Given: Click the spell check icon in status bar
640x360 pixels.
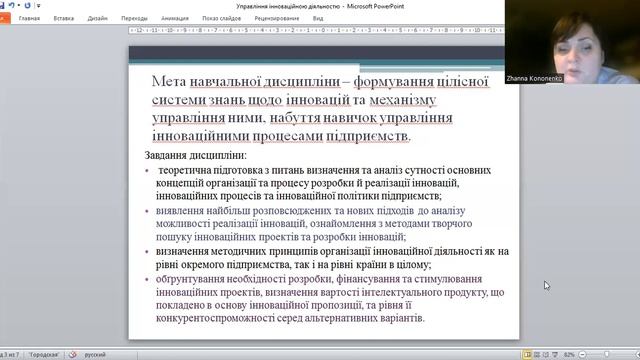Looking at the screenshot, I should tap(73, 355).
